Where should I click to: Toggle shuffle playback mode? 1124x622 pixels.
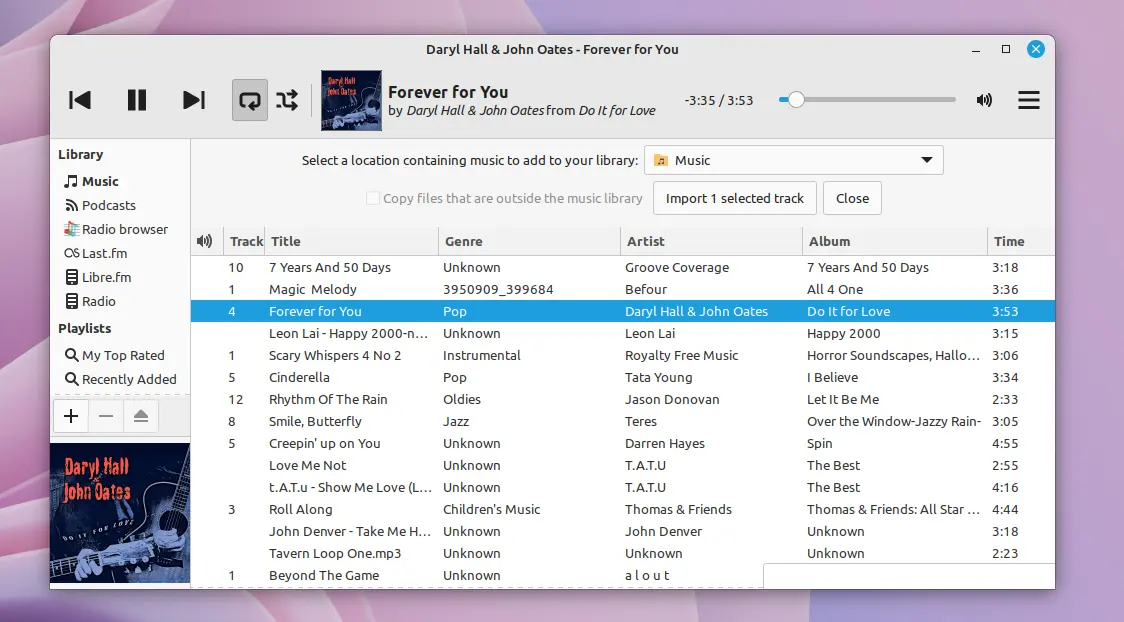pos(287,100)
